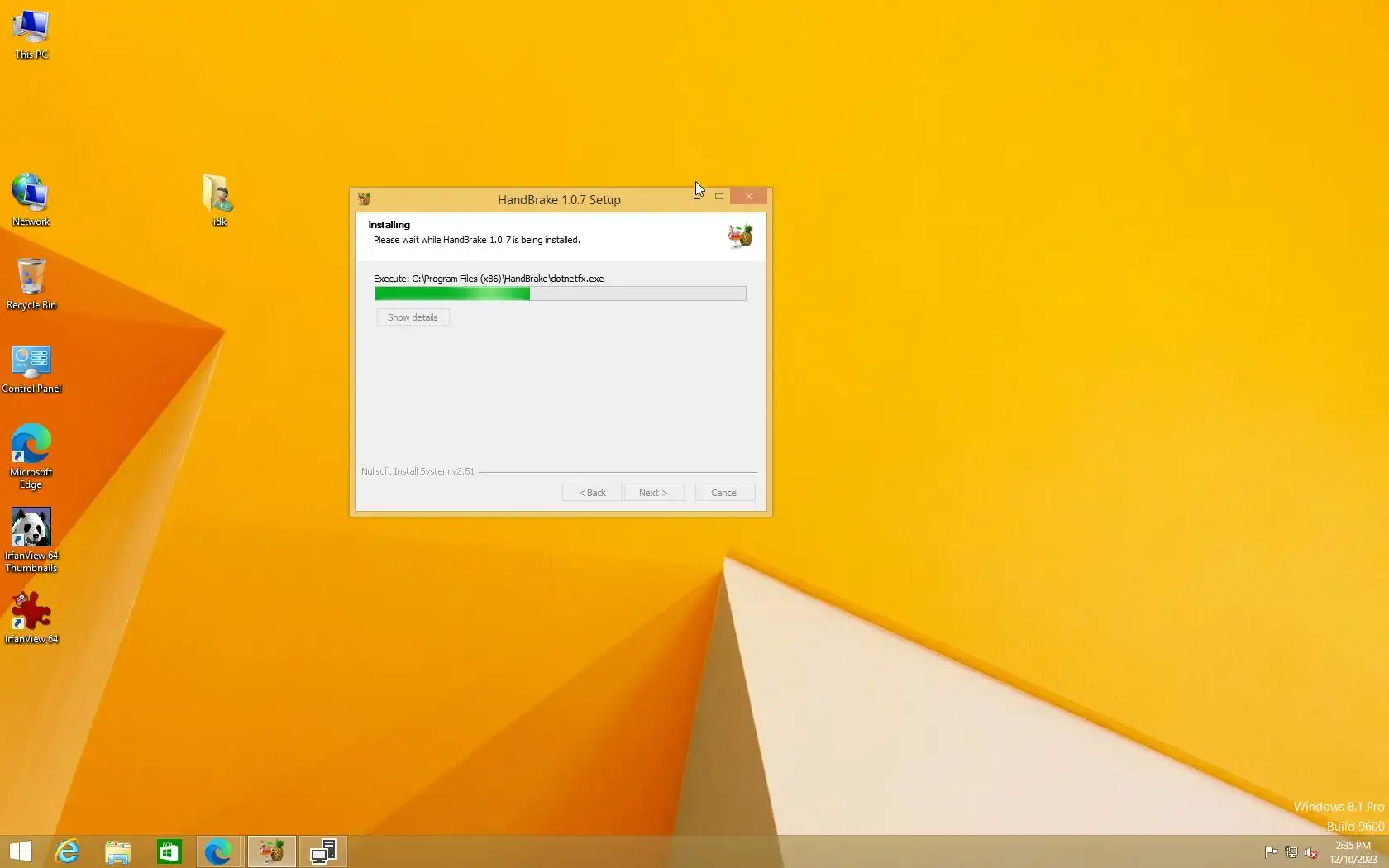Click the Next button in setup
1389x868 pixels.
pyautogui.click(x=653, y=493)
